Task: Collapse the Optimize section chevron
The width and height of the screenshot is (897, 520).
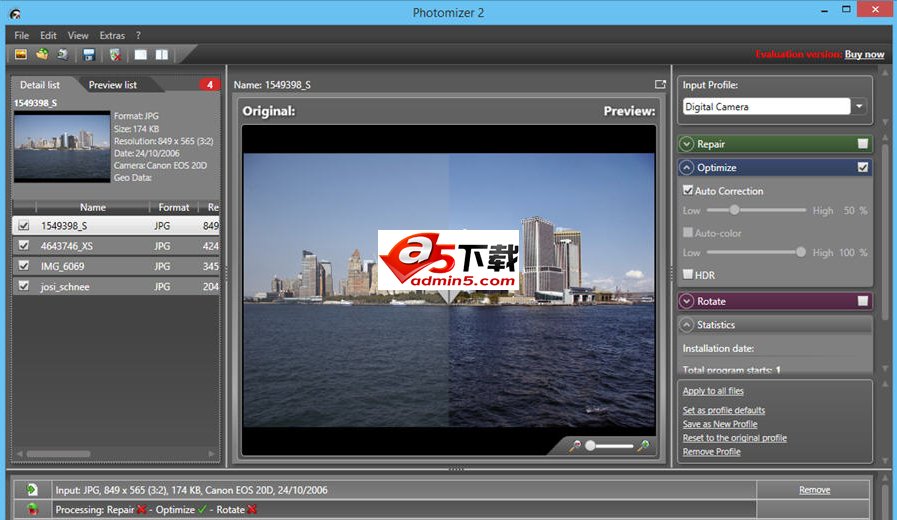Action: pyautogui.click(x=686, y=168)
